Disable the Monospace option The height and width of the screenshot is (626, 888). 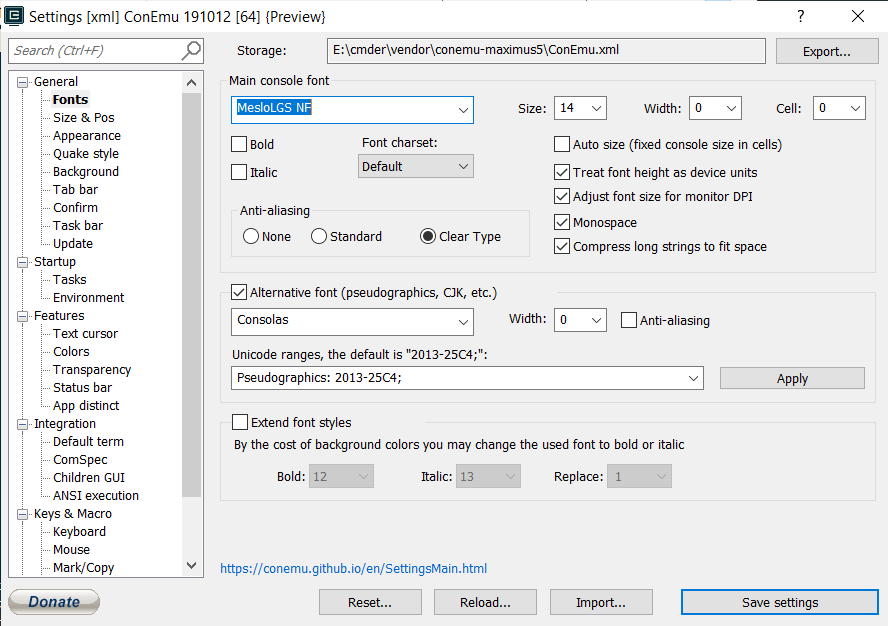click(562, 222)
